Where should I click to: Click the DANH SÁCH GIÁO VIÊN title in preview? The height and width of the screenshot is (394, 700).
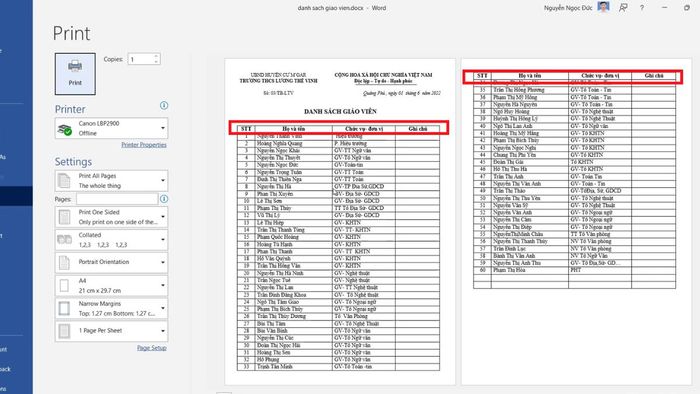(x=340, y=111)
